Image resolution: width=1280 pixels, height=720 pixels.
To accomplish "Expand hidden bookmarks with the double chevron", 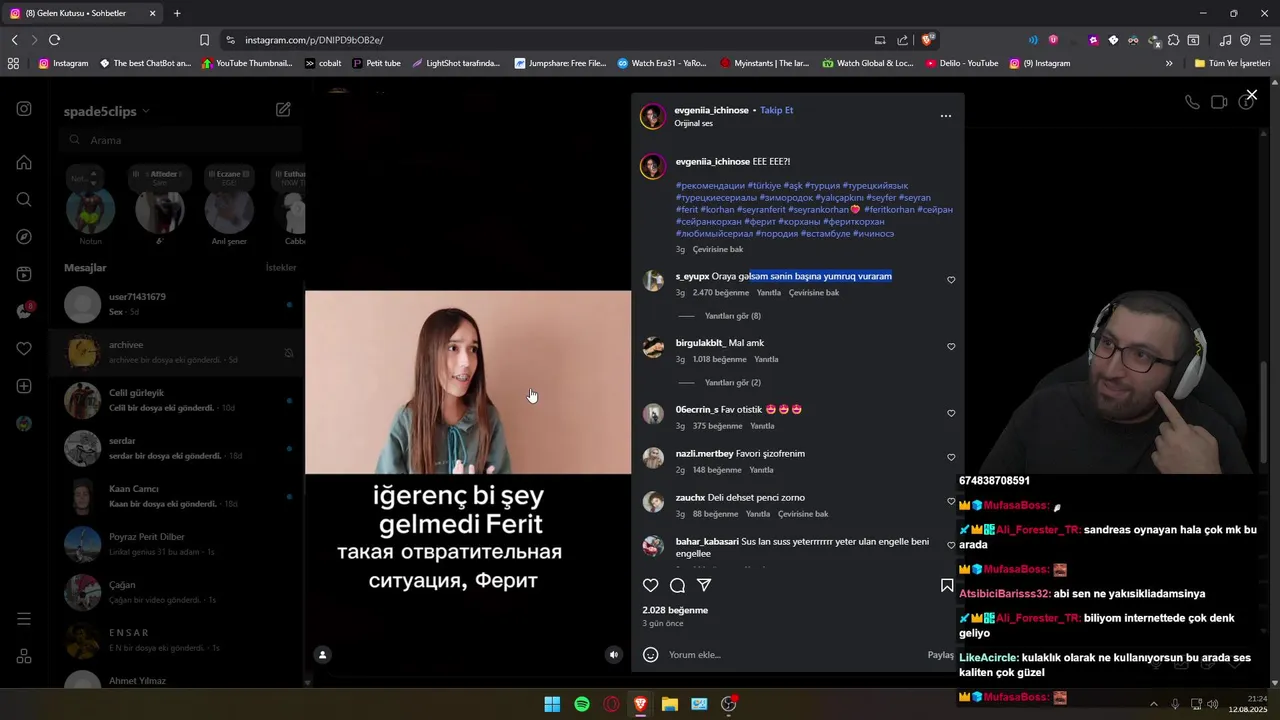I will [x=1169, y=63].
